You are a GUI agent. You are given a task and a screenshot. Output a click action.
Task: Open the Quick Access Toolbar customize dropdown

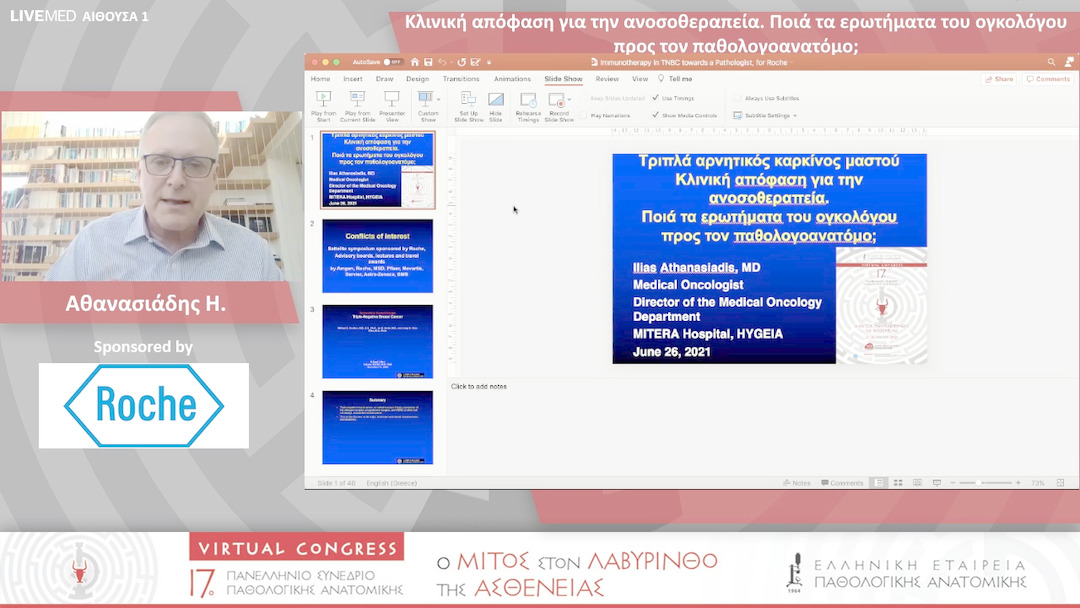489,62
